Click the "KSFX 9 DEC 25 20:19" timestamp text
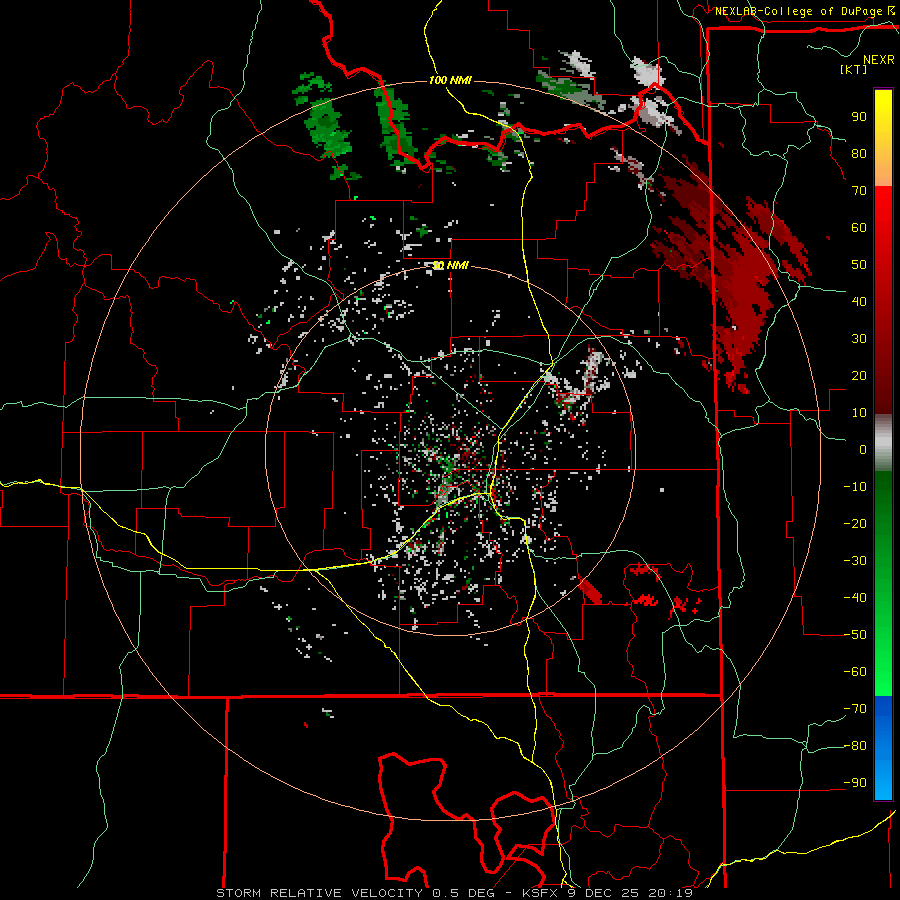Screen dimensions: 900x900 607,893
